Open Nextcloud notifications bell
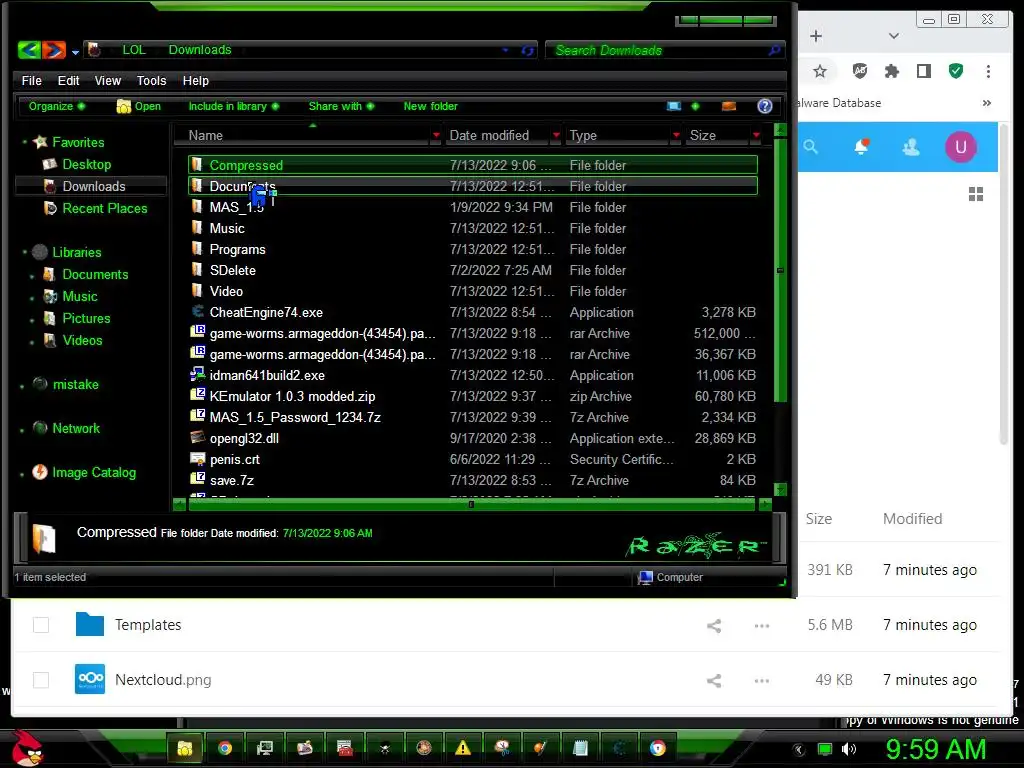The width and height of the screenshot is (1024, 768). (x=861, y=147)
